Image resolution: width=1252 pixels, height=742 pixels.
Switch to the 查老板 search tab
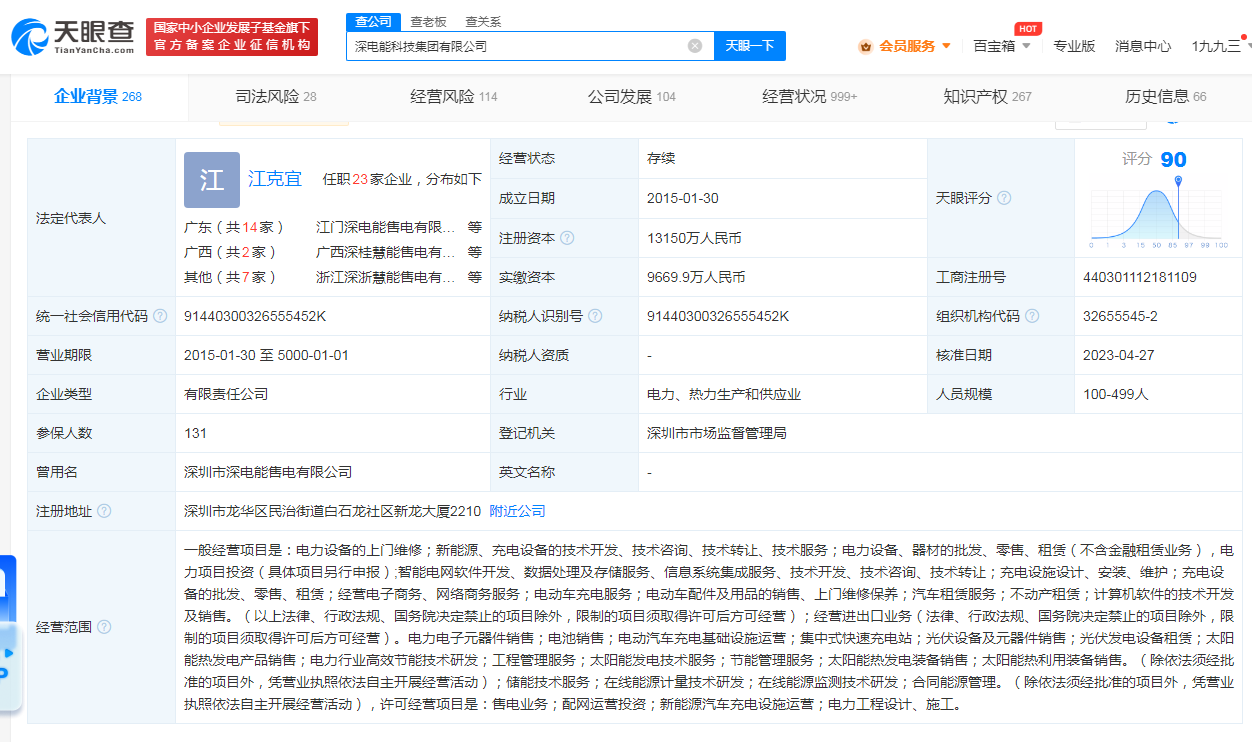click(x=429, y=22)
